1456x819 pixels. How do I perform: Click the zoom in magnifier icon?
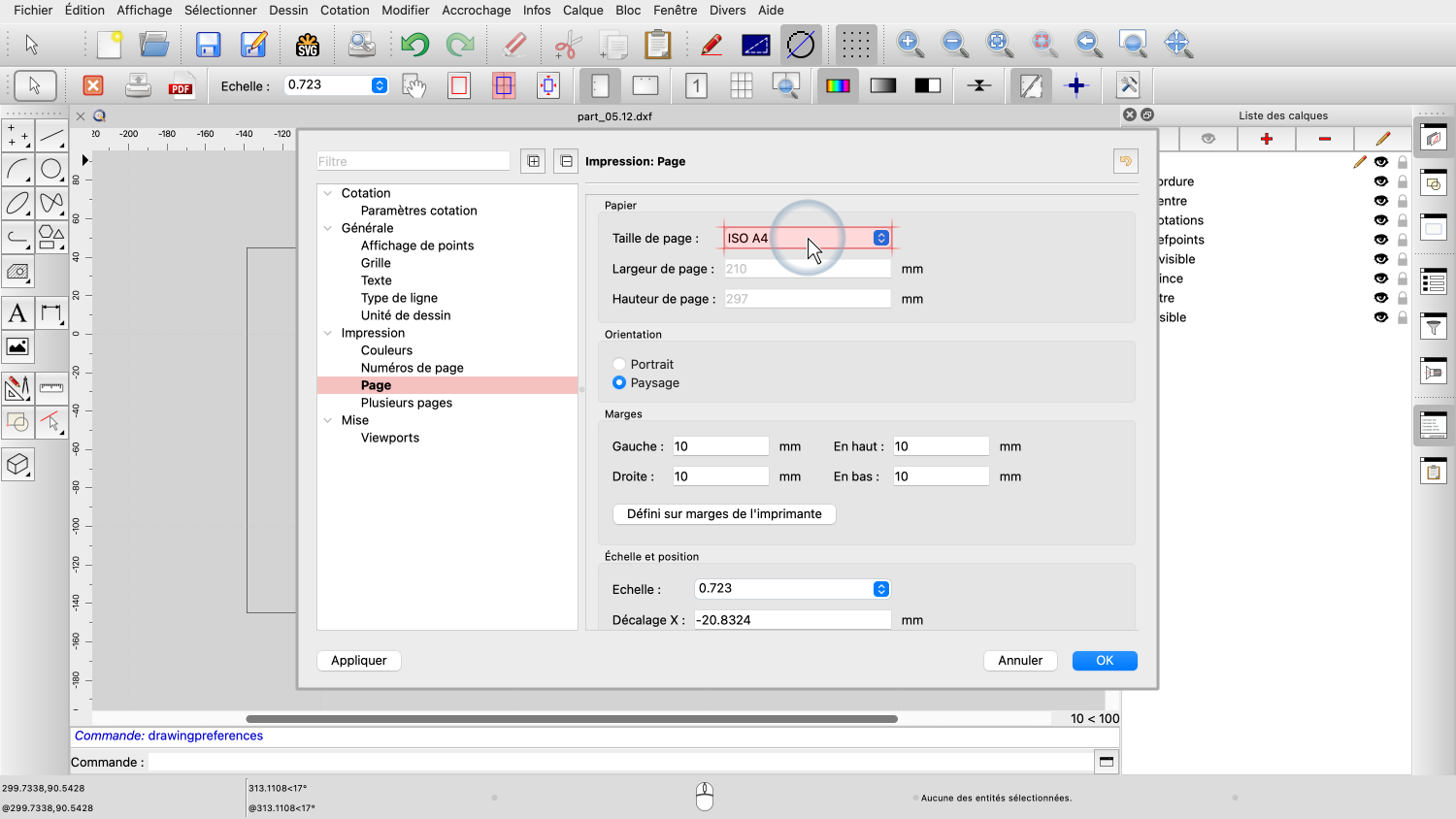coord(910,44)
